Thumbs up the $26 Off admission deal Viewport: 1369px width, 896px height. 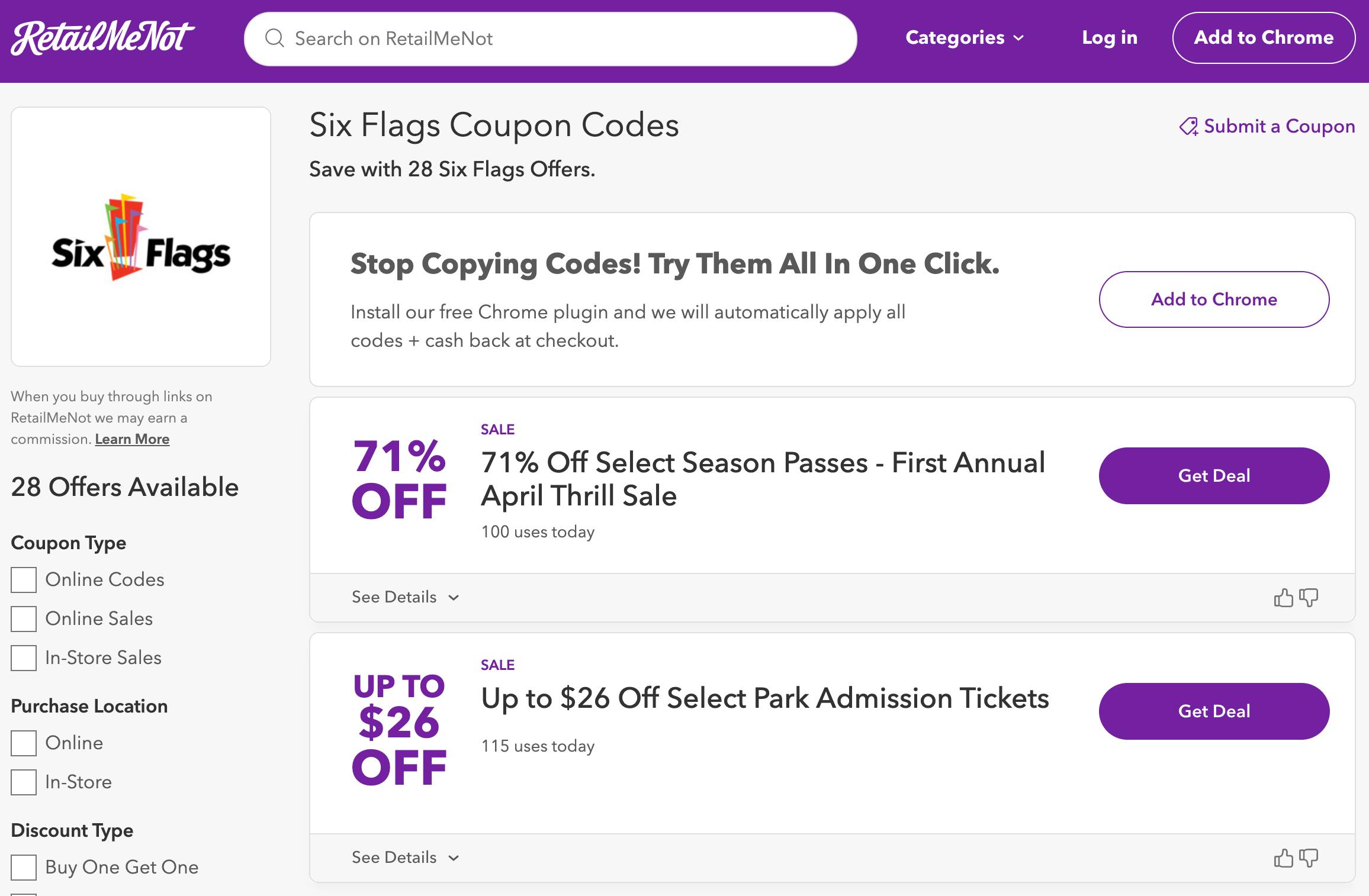[x=1283, y=858]
